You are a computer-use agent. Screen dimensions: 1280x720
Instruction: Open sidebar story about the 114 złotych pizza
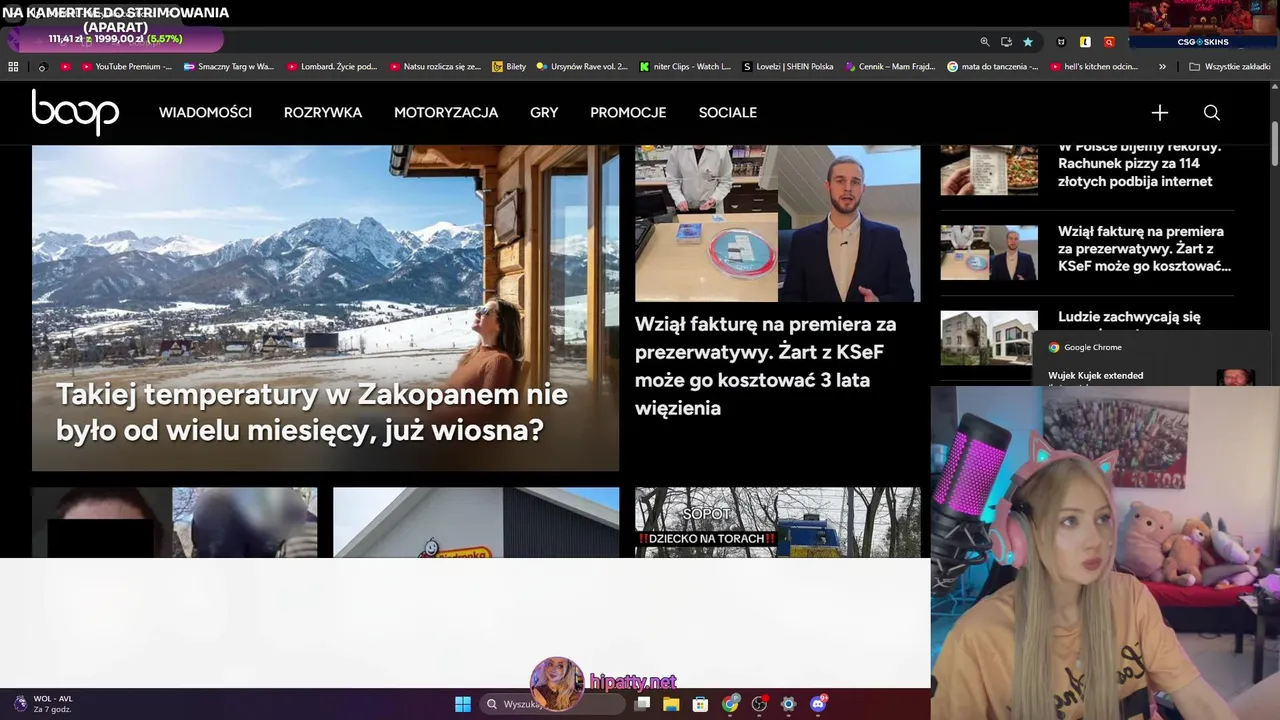[x=1140, y=164]
